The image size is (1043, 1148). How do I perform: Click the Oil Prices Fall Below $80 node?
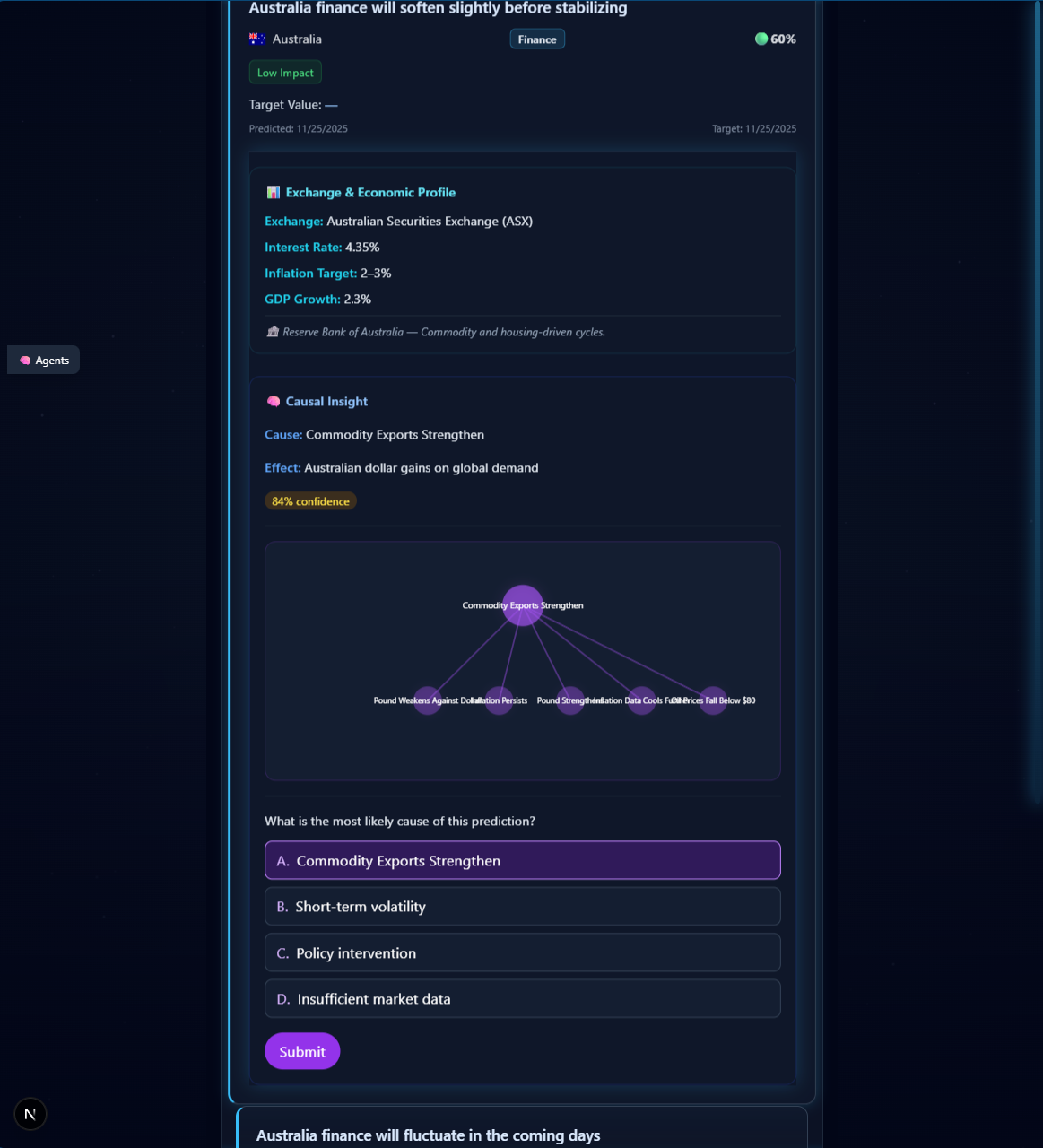pyautogui.click(x=713, y=700)
